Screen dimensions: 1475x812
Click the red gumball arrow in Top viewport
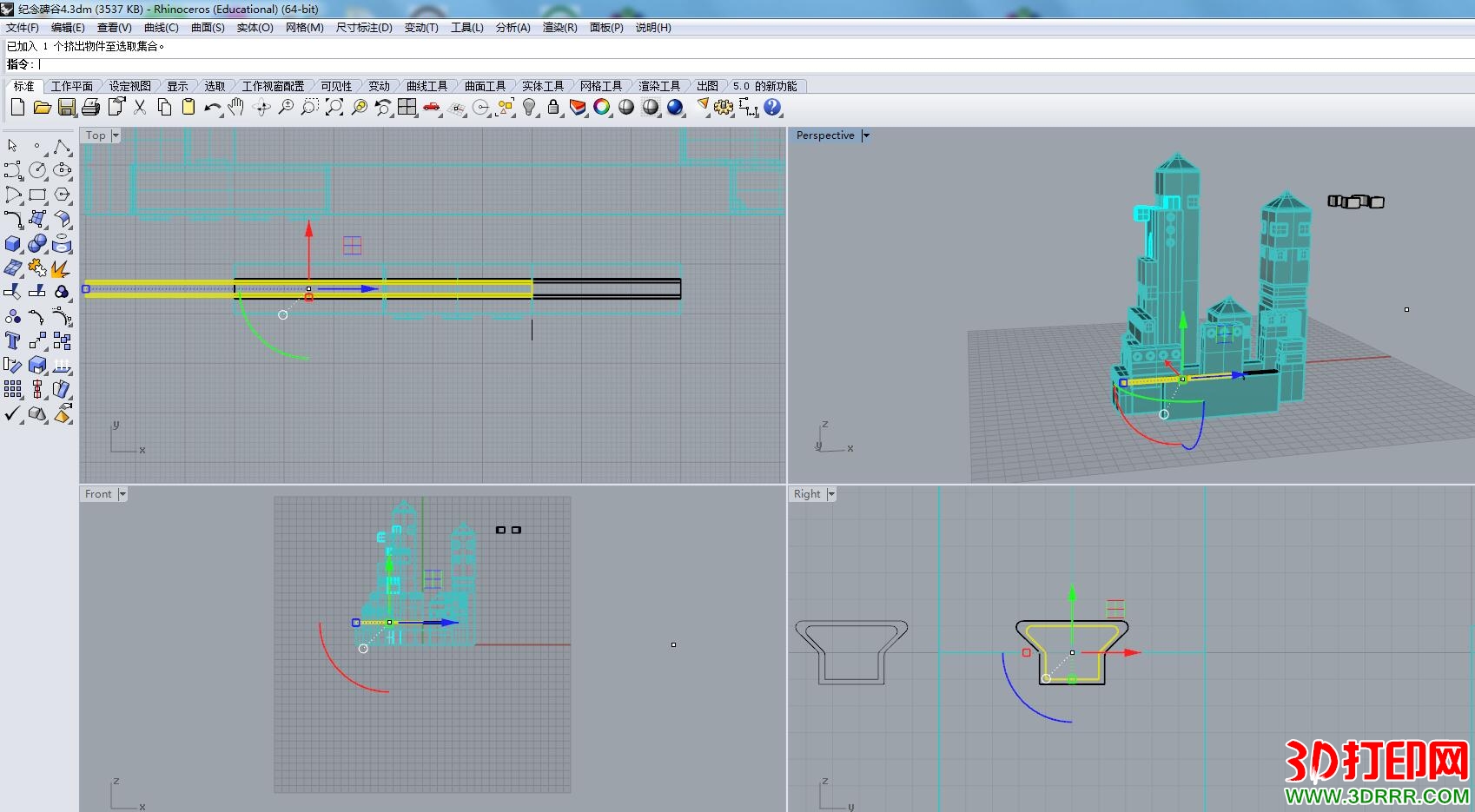[x=308, y=230]
